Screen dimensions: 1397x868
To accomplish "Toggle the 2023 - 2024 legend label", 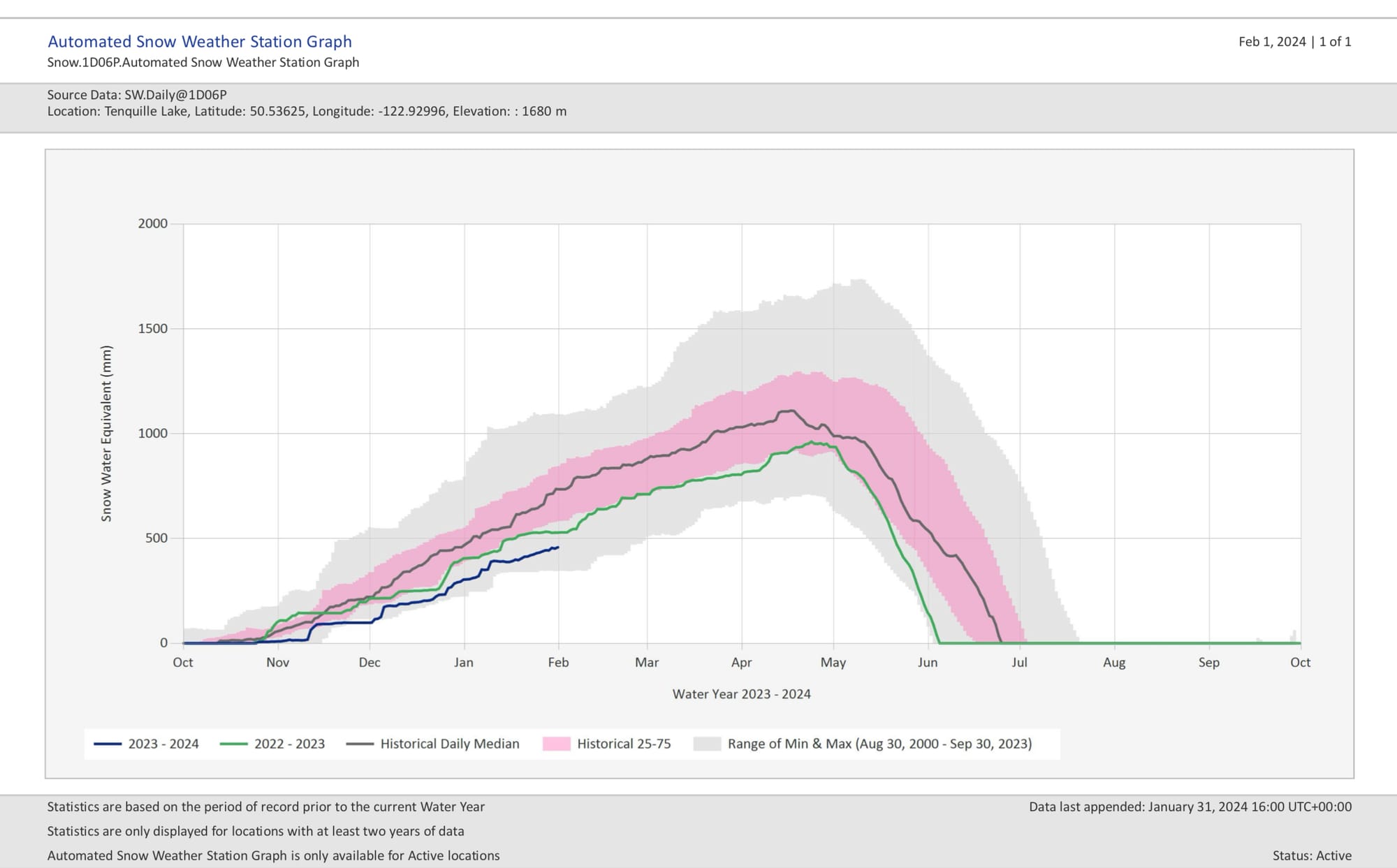I will point(163,744).
